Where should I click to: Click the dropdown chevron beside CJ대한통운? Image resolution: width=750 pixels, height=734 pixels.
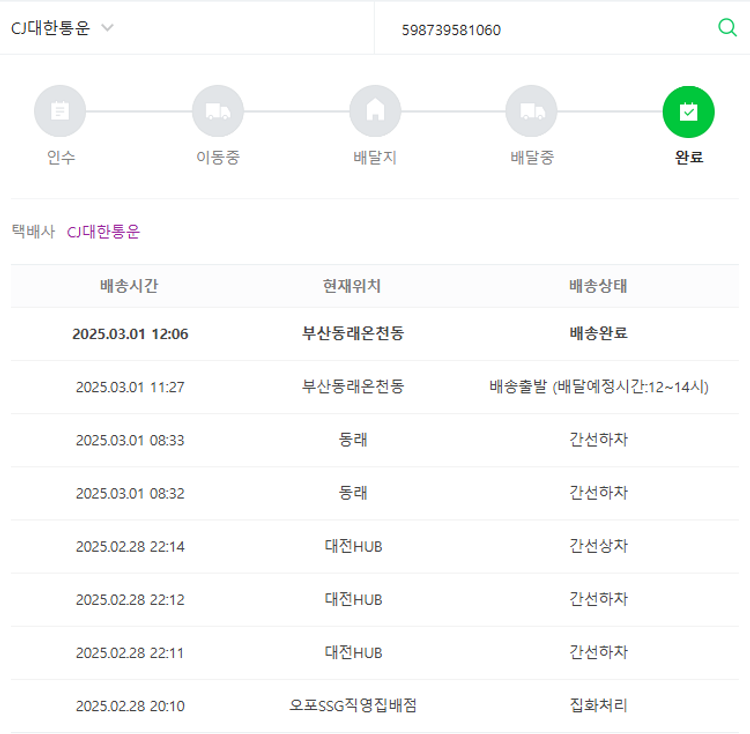[x=107, y=28]
